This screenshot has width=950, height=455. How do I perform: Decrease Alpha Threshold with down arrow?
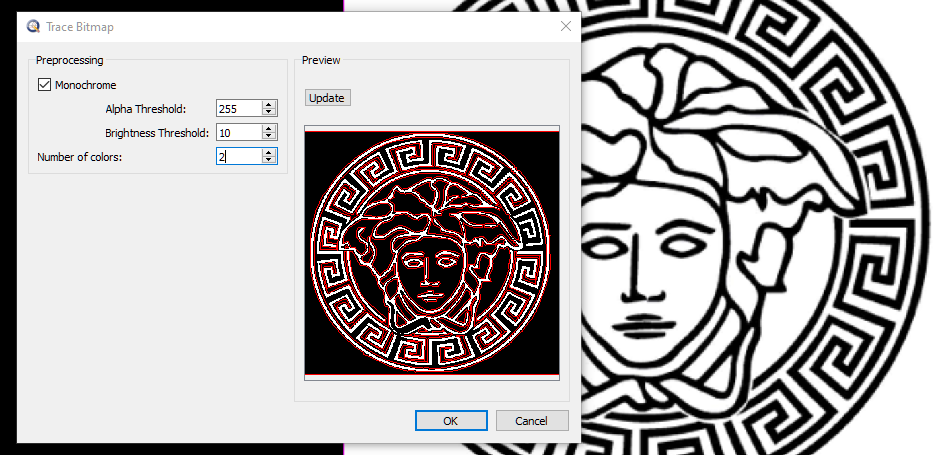click(269, 112)
